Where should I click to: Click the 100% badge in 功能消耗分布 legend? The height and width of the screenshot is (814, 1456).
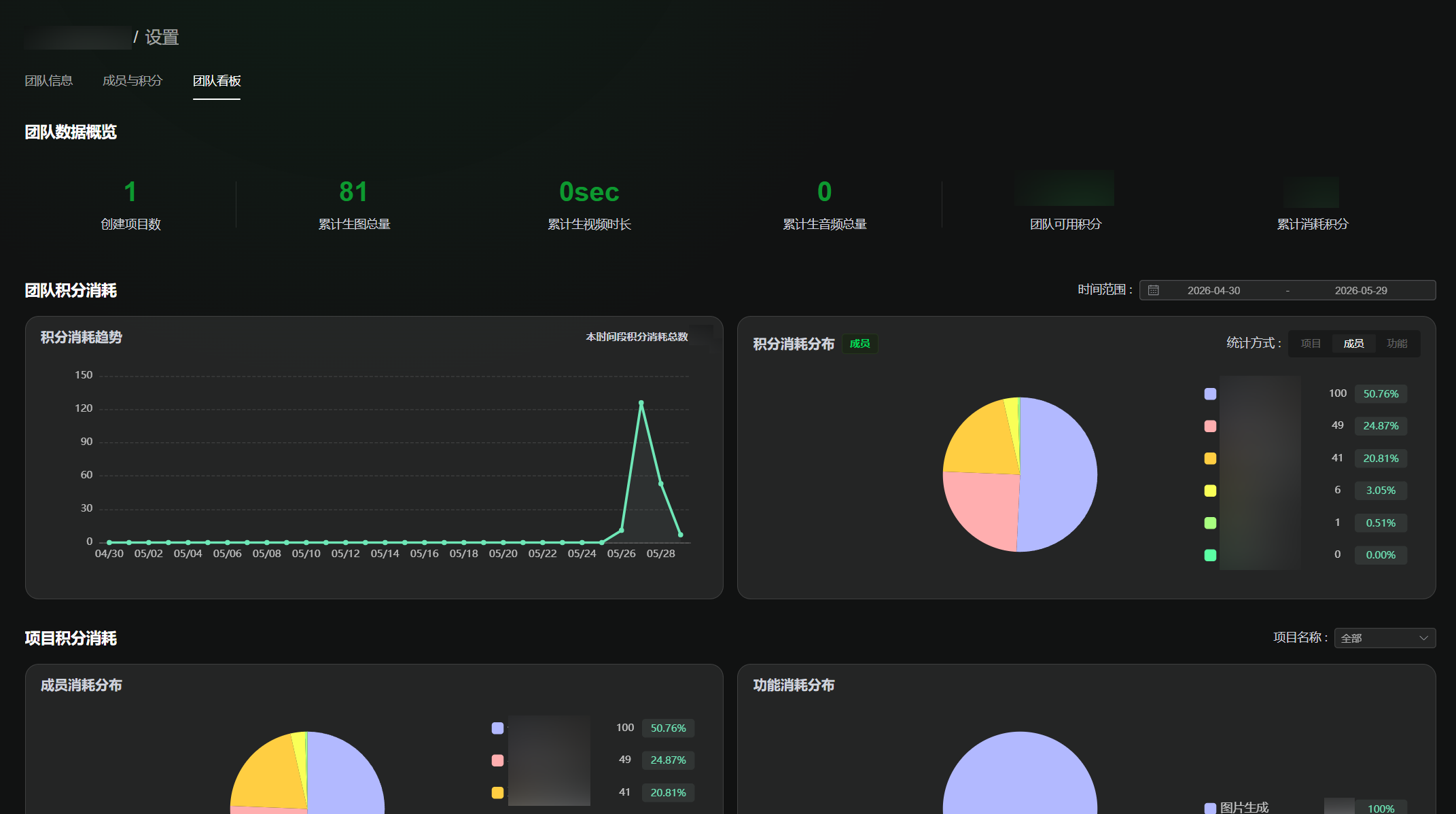pos(1381,808)
